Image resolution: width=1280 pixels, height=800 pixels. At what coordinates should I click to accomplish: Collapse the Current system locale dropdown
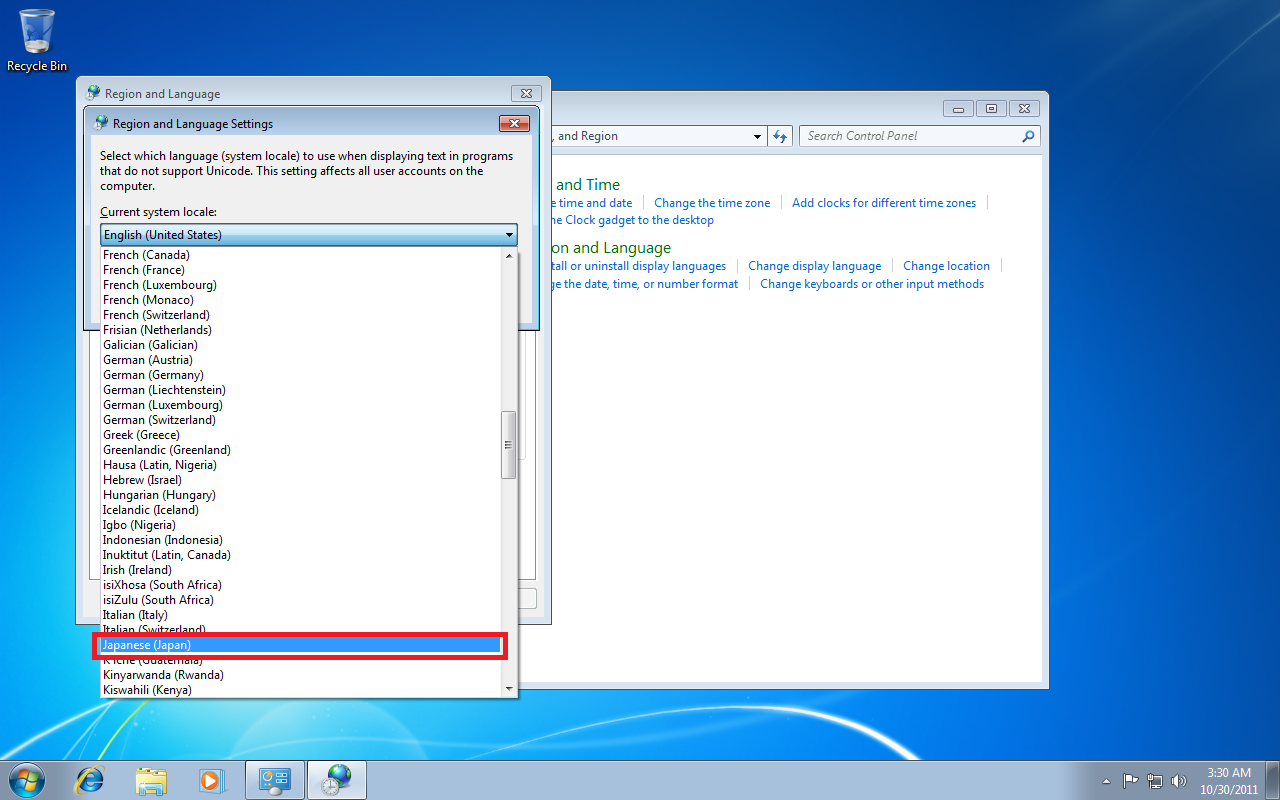pyautogui.click(x=309, y=235)
